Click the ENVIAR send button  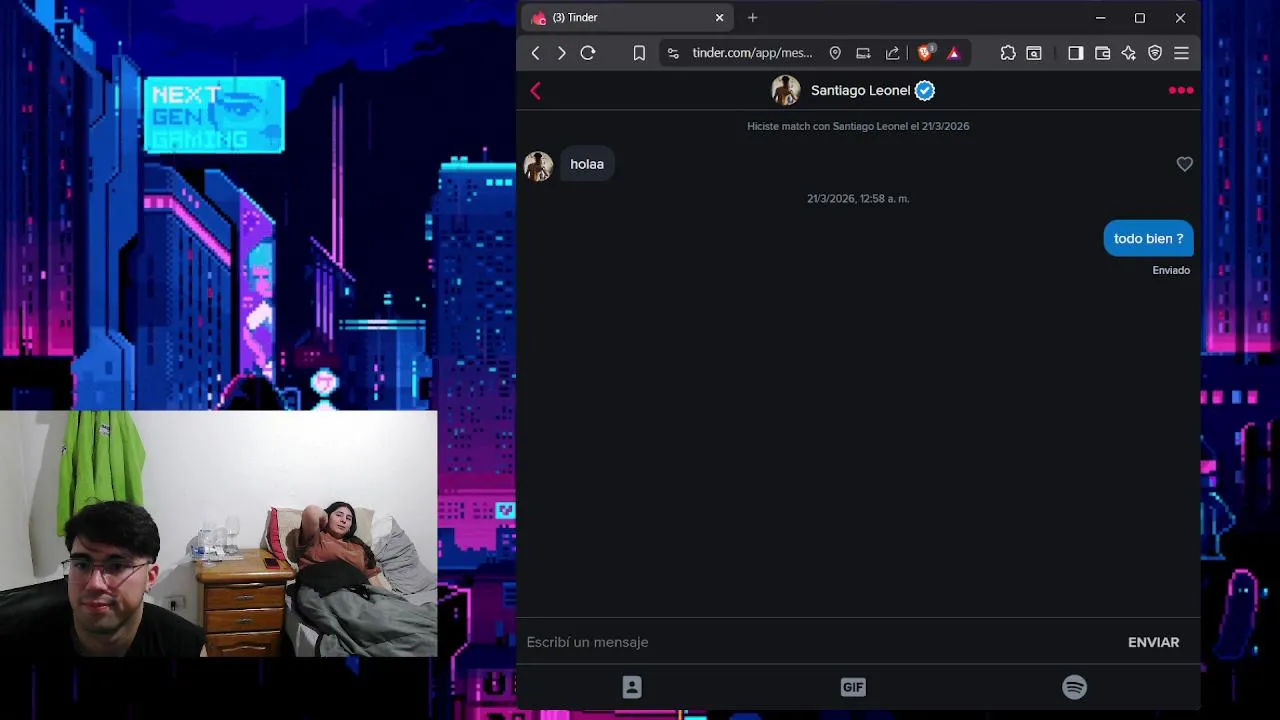1153,642
